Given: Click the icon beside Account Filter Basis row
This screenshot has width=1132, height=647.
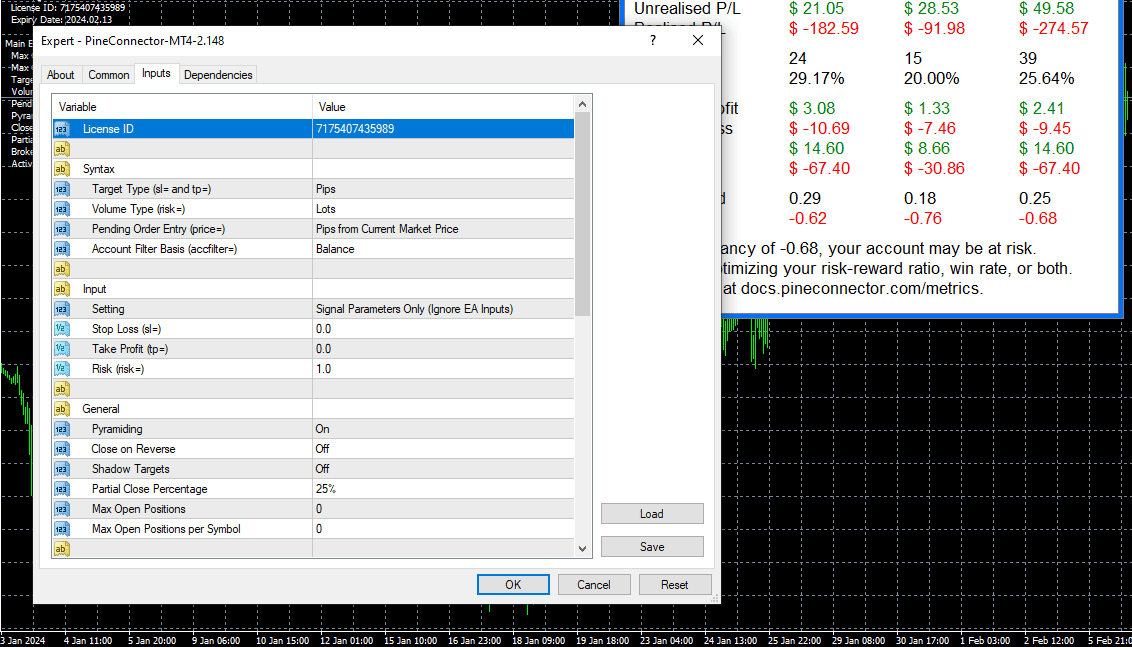Looking at the screenshot, I should [x=62, y=249].
